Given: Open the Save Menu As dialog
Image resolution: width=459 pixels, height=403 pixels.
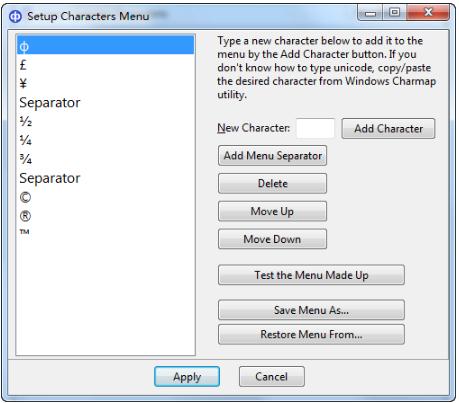Looking at the screenshot, I should pyautogui.click(x=311, y=310).
